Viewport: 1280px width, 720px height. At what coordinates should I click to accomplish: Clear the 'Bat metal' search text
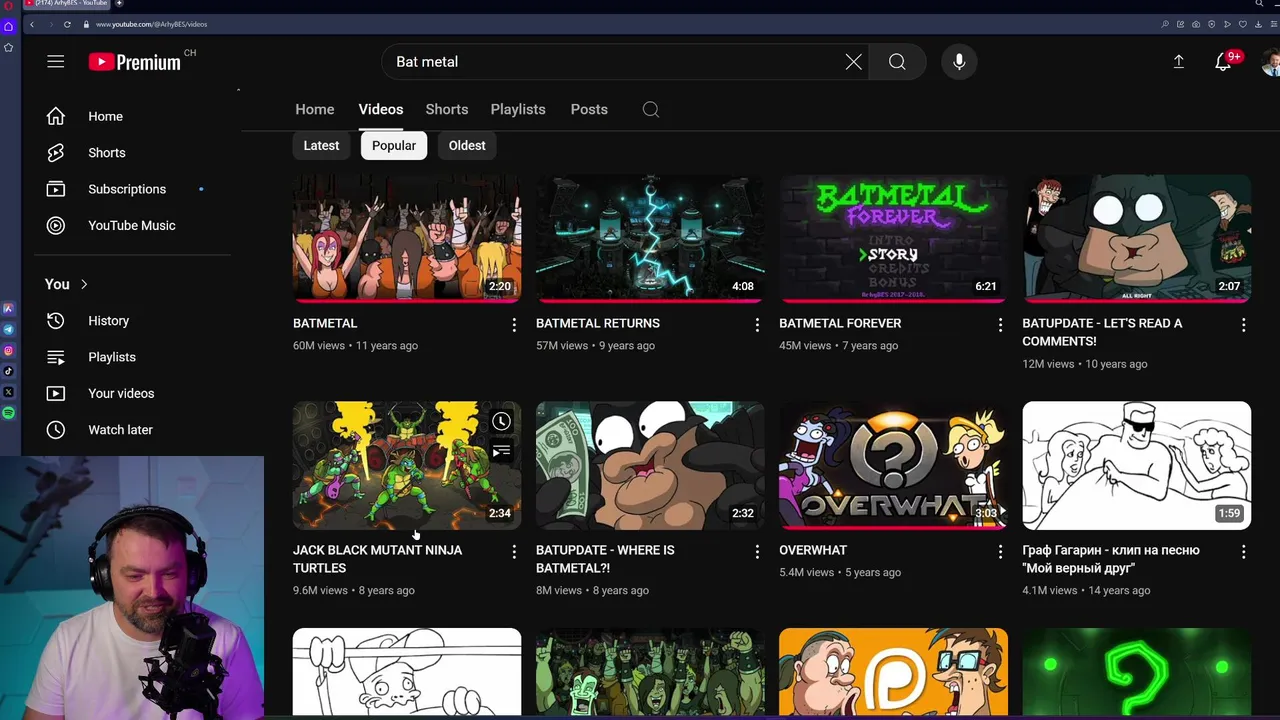click(x=853, y=62)
